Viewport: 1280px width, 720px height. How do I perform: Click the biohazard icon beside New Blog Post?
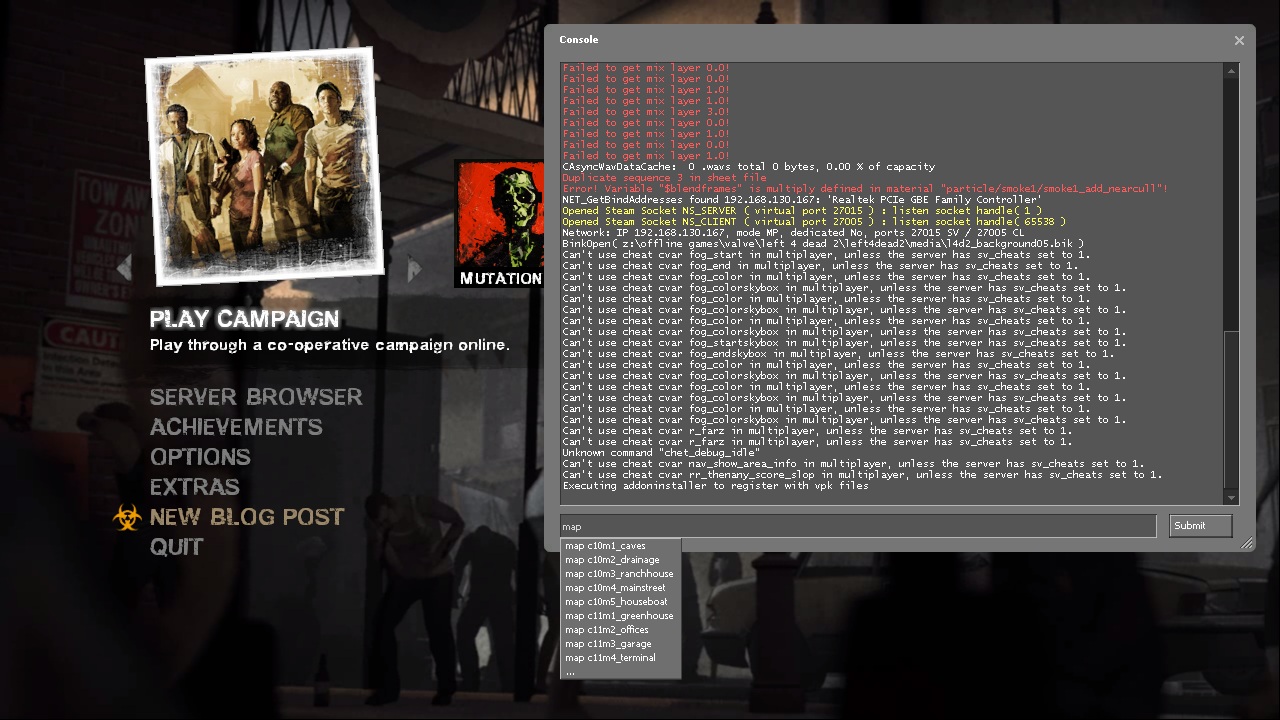[x=126, y=517]
